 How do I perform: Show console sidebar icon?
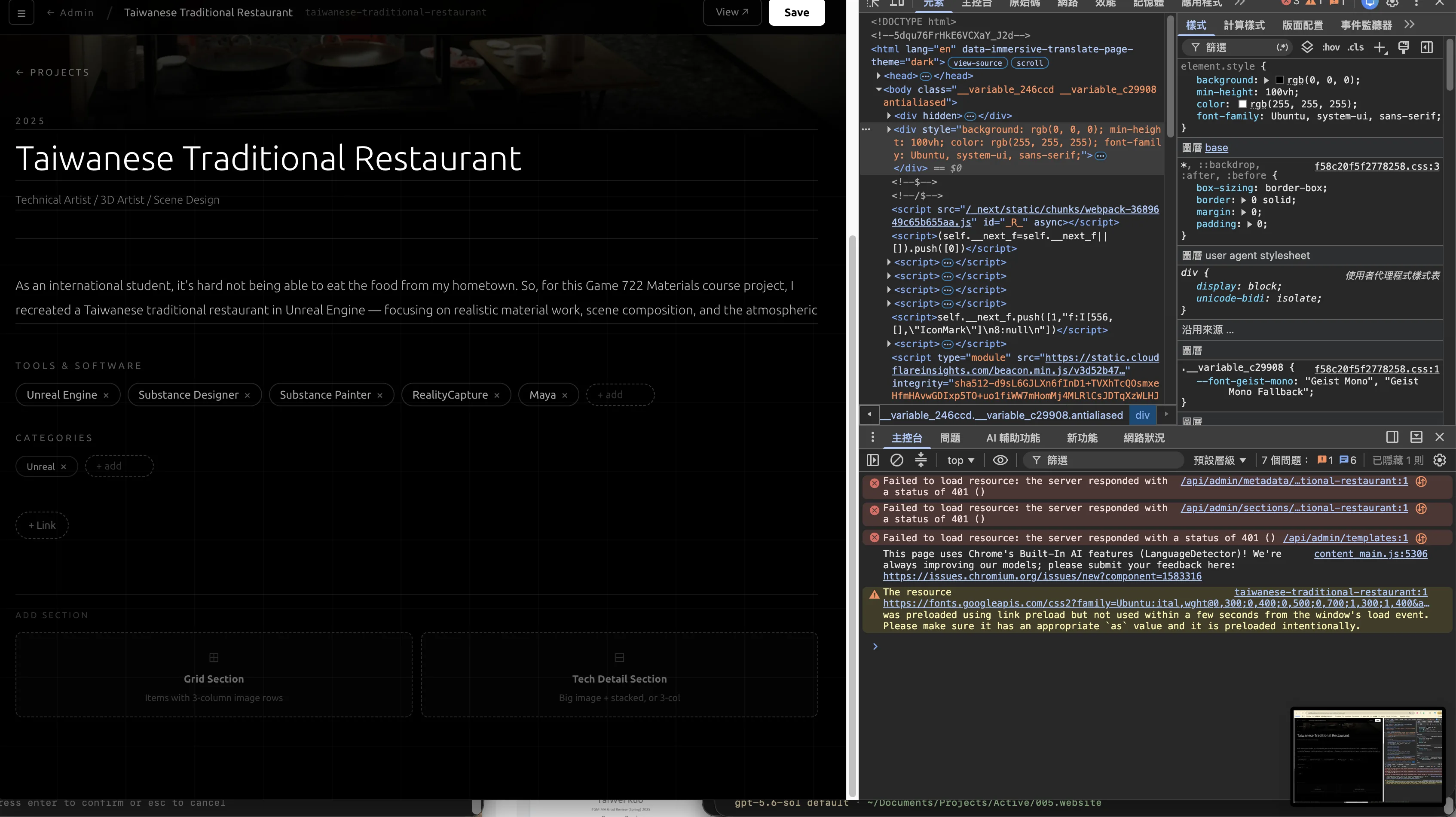tap(873, 460)
